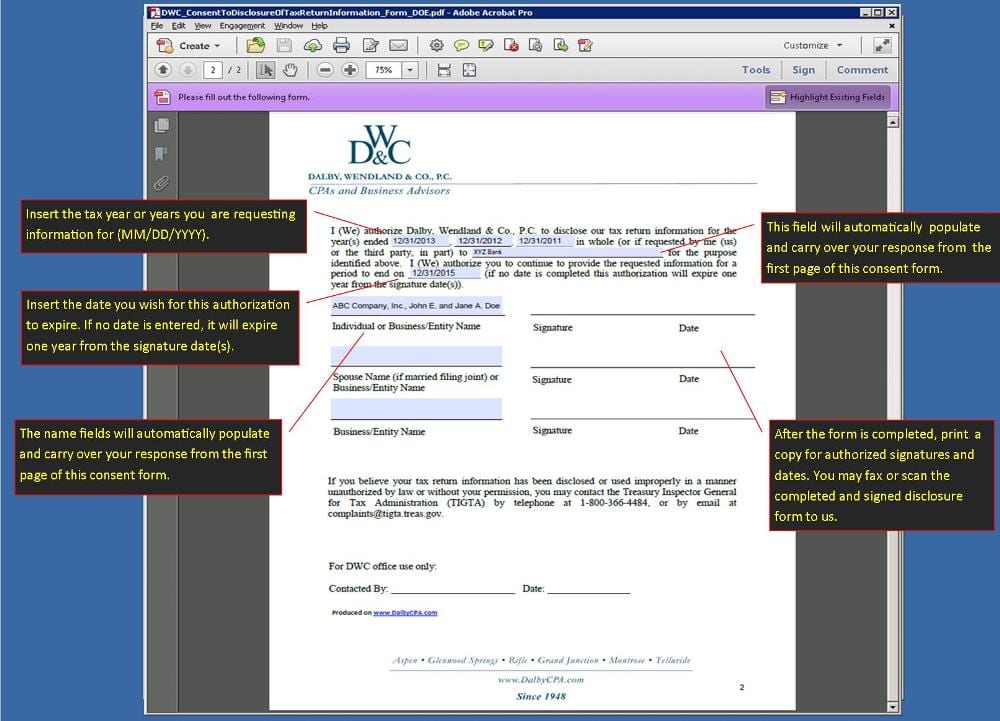Open the Page Thumbnails panel
Viewport: 1000px width, 721px height.
(162, 126)
